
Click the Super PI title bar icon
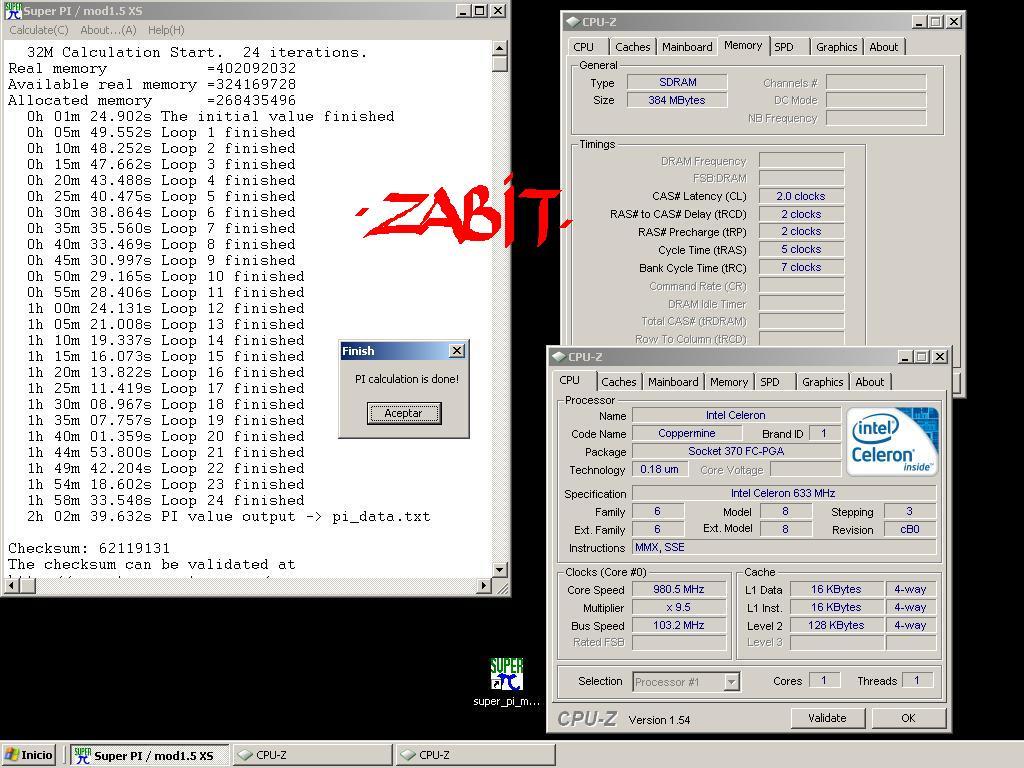click(13, 10)
